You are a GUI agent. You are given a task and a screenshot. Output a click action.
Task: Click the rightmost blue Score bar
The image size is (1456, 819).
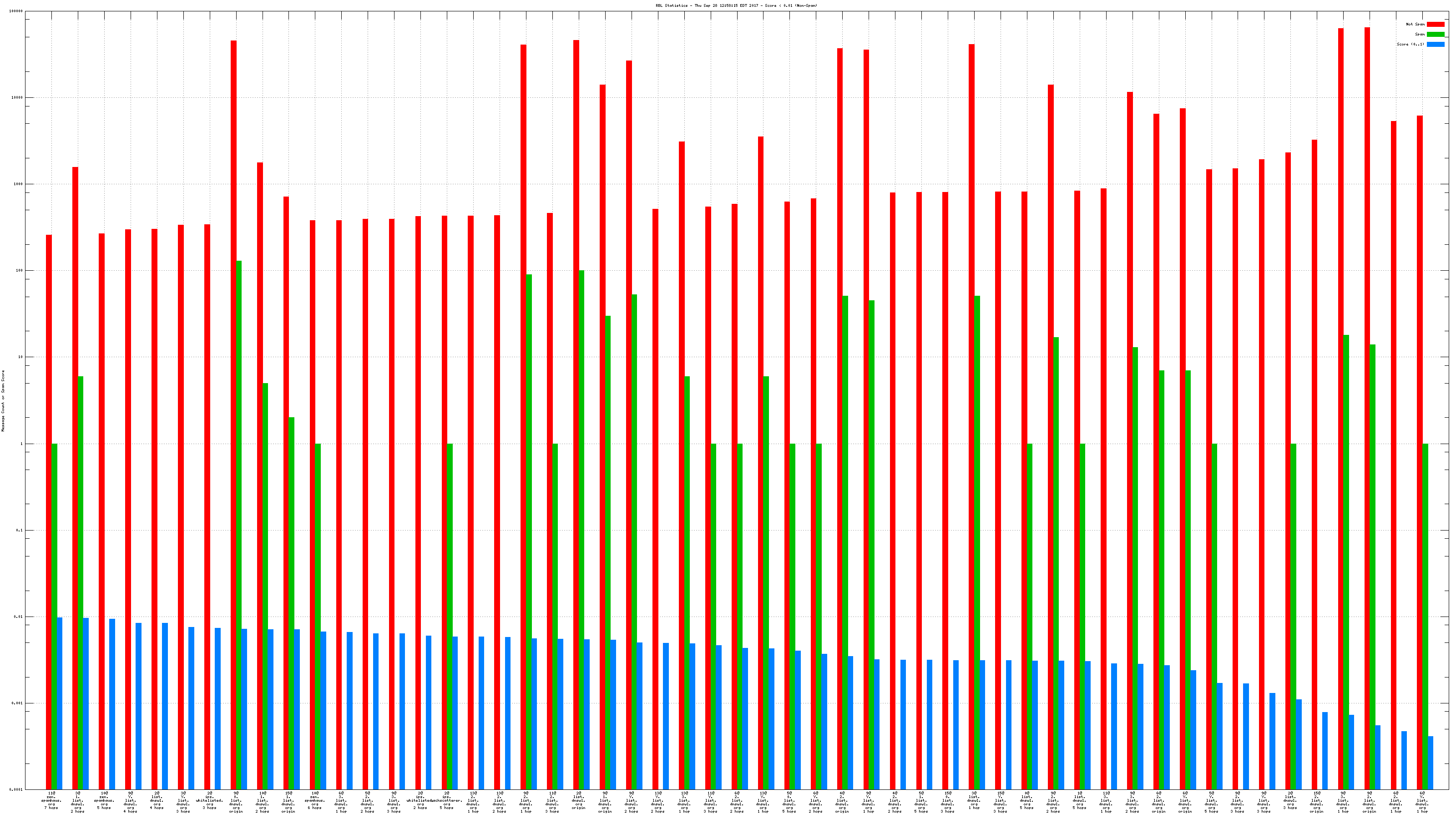point(1430,763)
